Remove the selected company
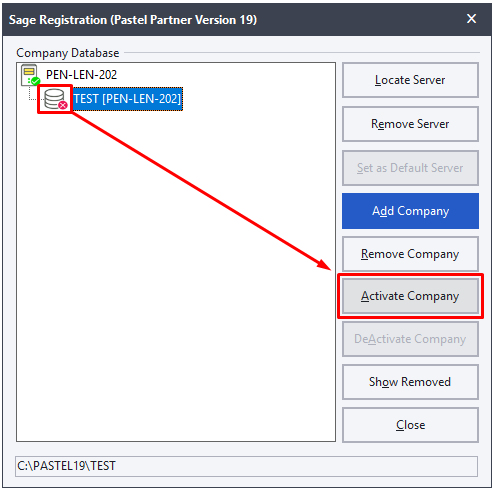This screenshot has height=490, width=494. pyautogui.click(x=410, y=254)
